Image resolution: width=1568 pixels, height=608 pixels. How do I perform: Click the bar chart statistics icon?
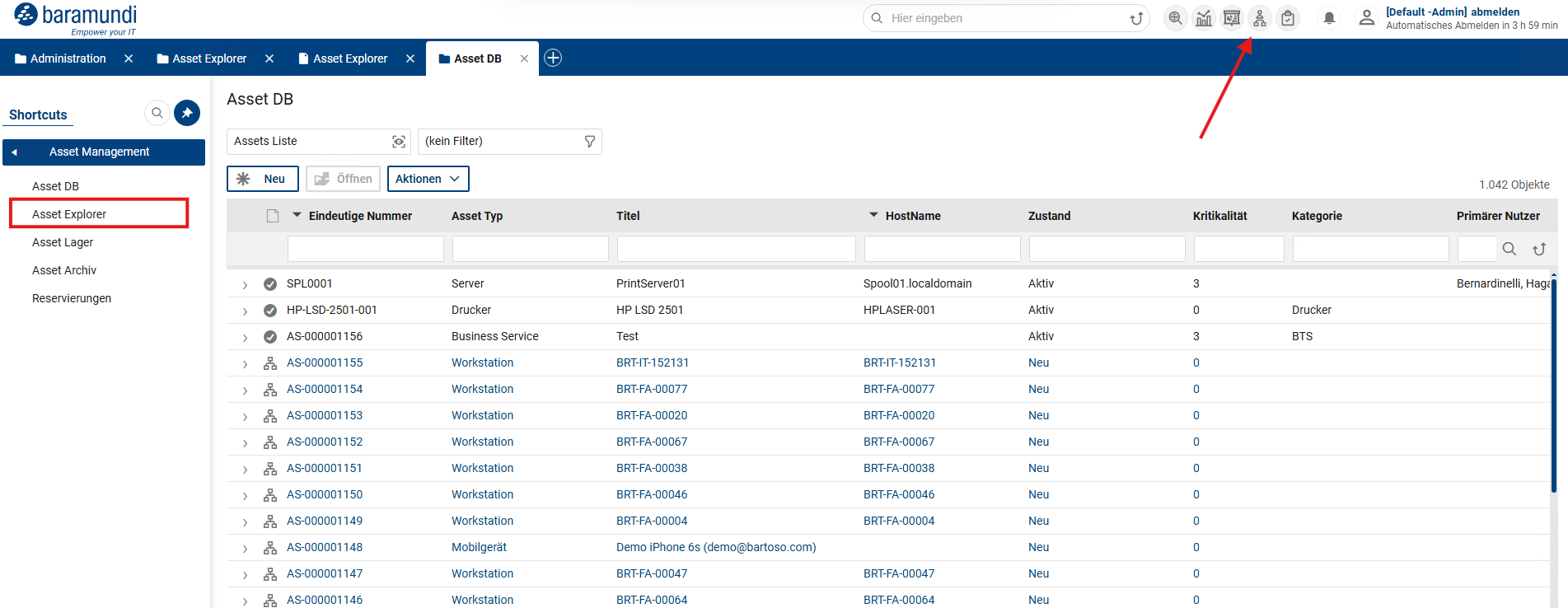[1204, 18]
